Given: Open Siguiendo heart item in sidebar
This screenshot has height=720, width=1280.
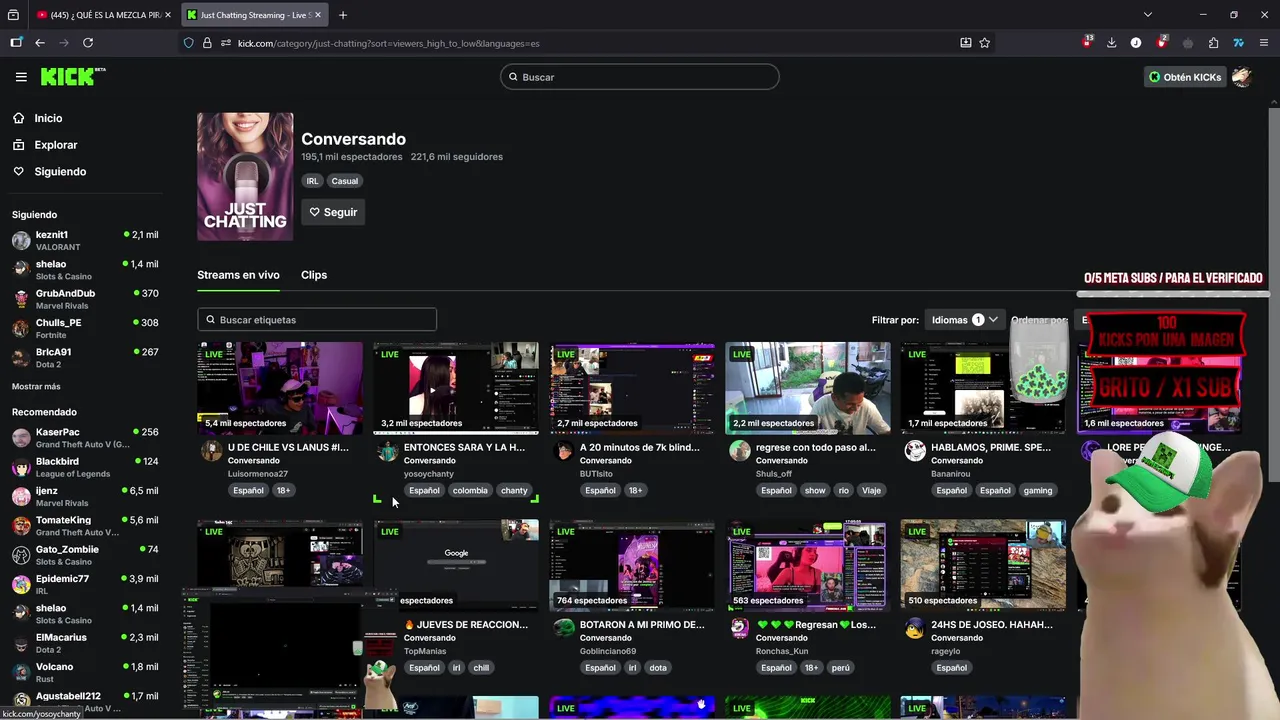Looking at the screenshot, I should click(x=60, y=172).
